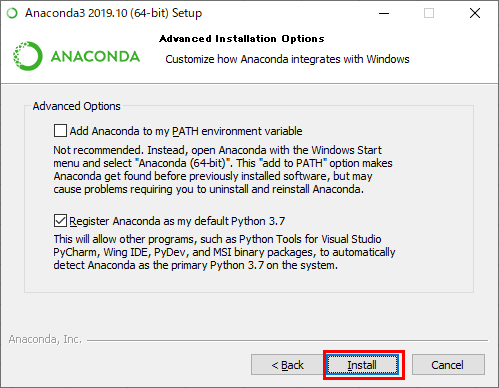Click the green Anaconda ring logo in header
The width and height of the screenshot is (499, 388).
click(28, 56)
